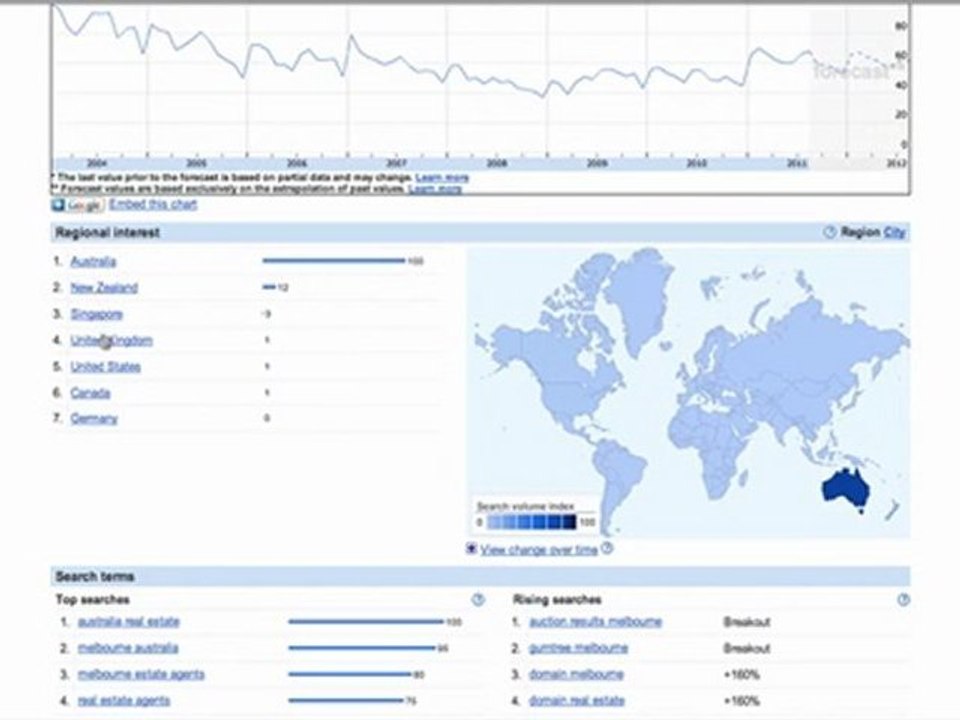The height and width of the screenshot is (720, 960).
Task: Open United Kingdom in the regional interest list
Action: point(111,340)
